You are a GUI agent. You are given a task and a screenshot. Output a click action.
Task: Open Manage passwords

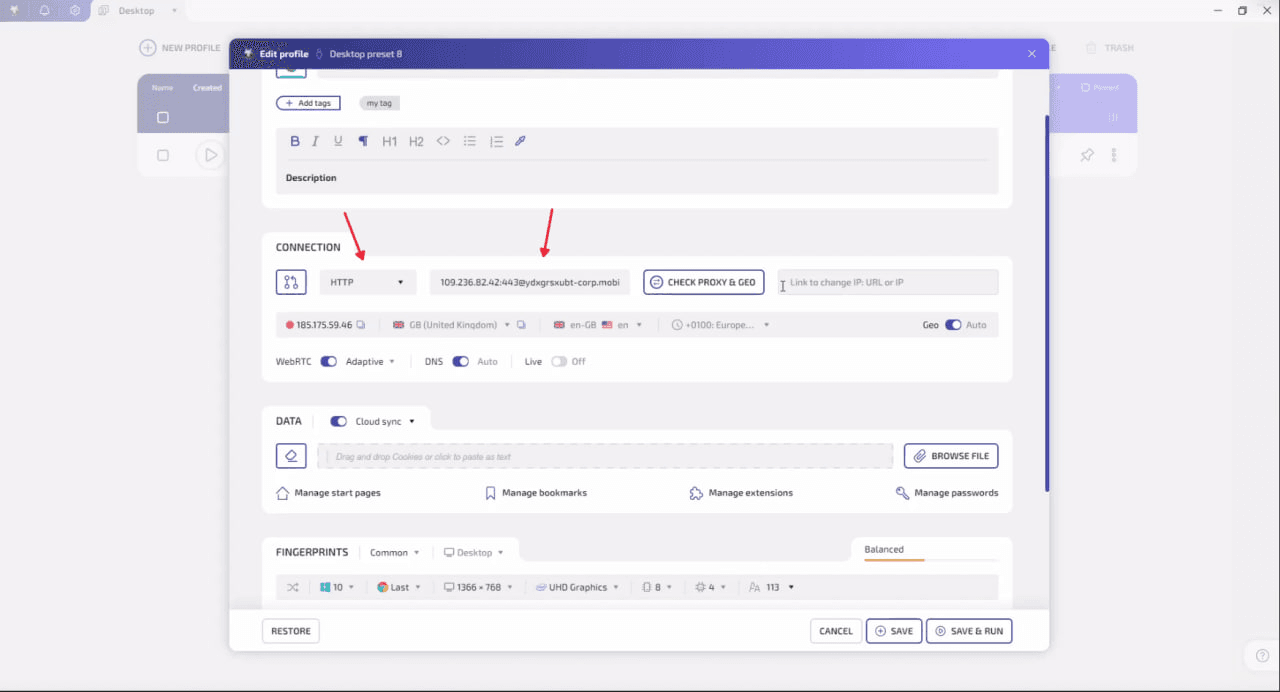click(947, 493)
